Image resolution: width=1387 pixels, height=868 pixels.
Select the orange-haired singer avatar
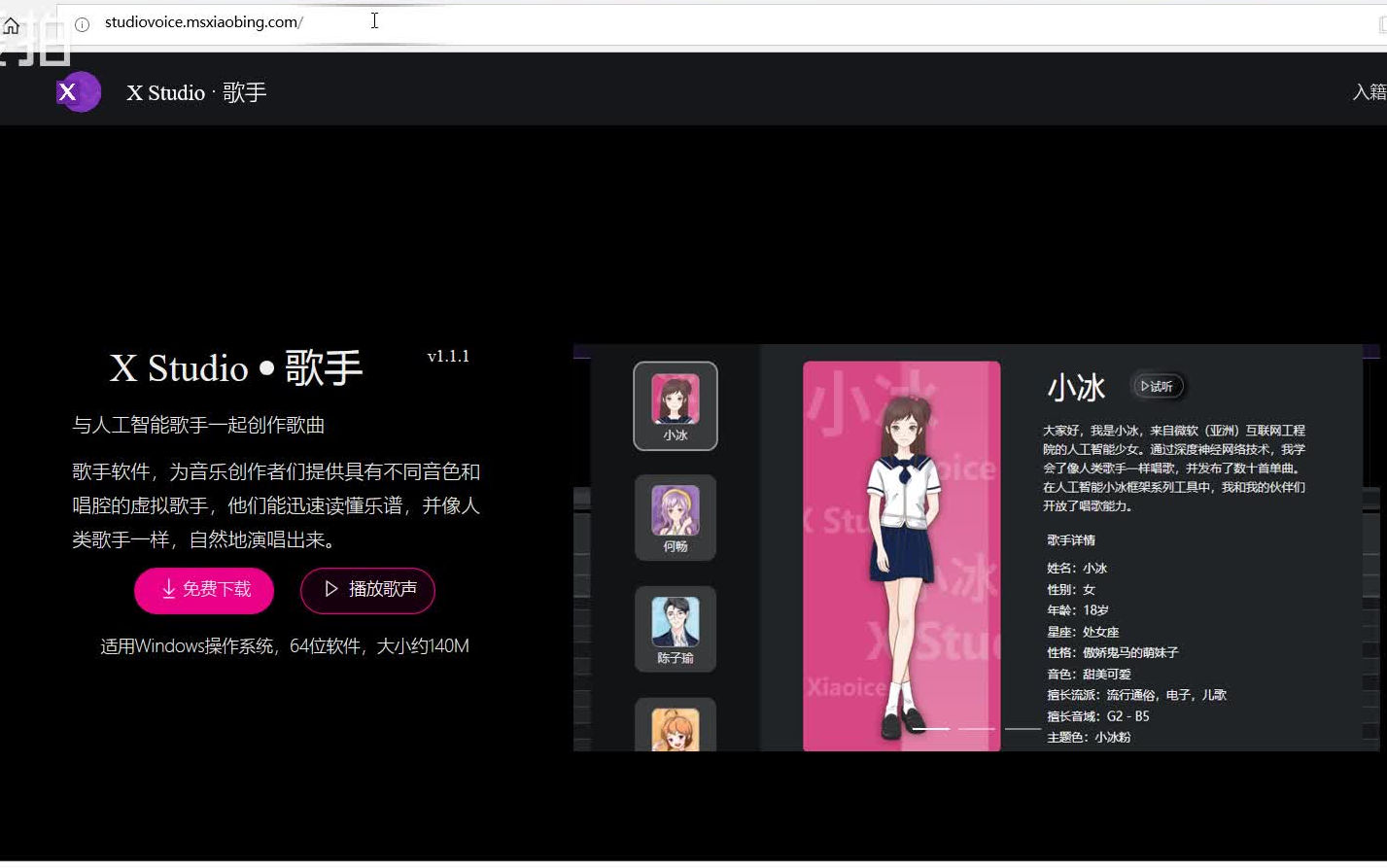(676, 725)
